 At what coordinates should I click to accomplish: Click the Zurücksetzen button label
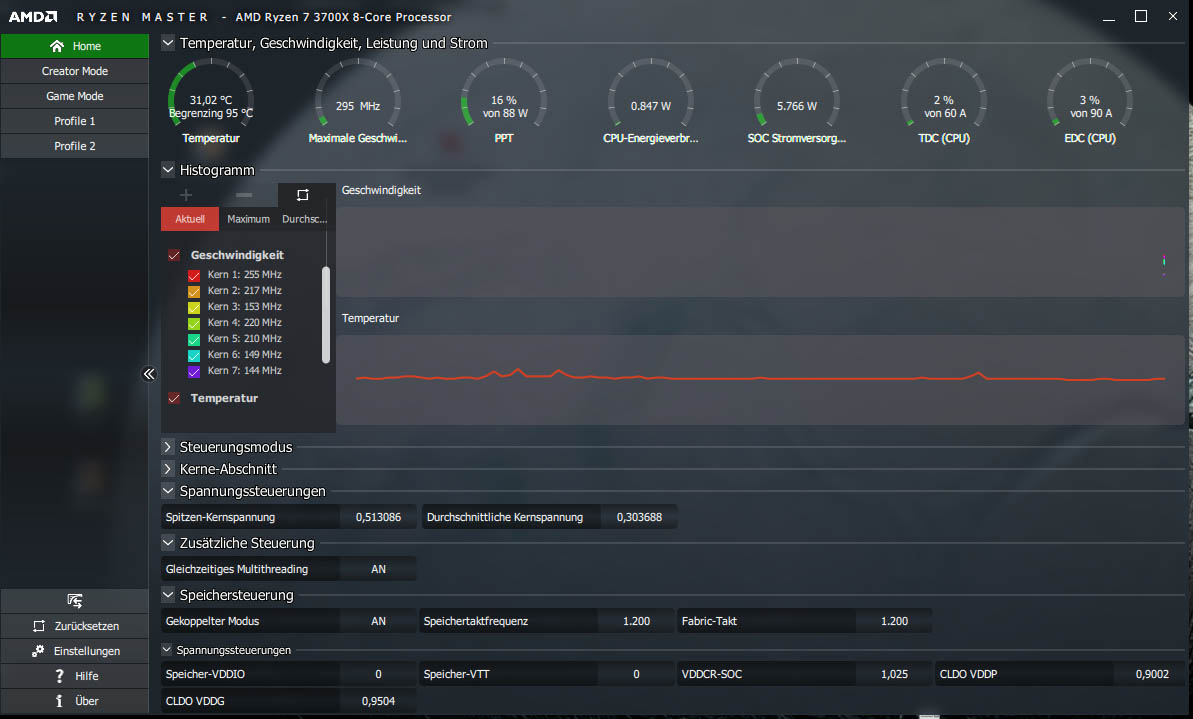(x=87, y=626)
